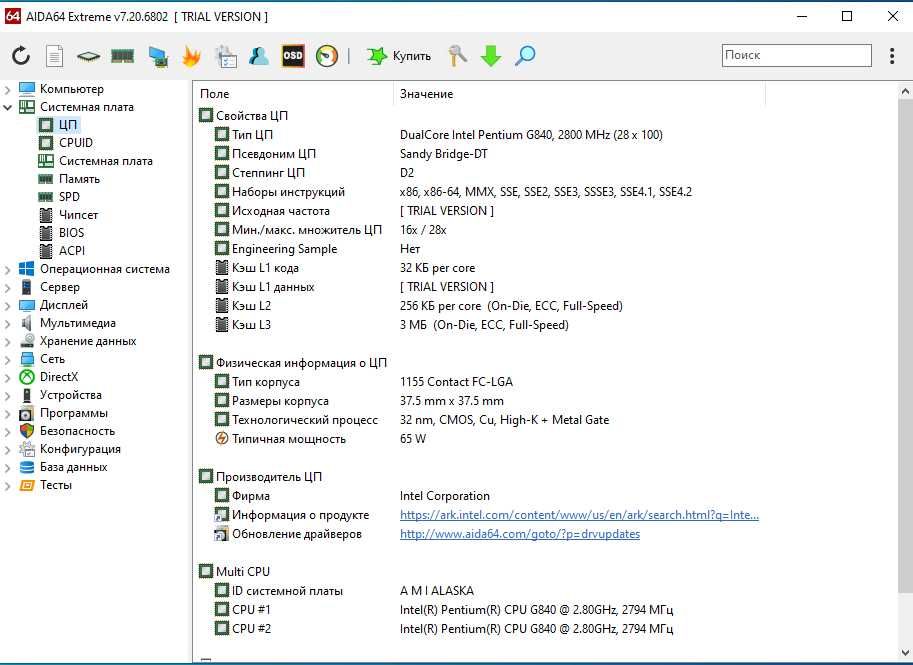Viewport: 913px width, 665px height.
Task: Select the Наборы инструкций row
Action: (453, 192)
